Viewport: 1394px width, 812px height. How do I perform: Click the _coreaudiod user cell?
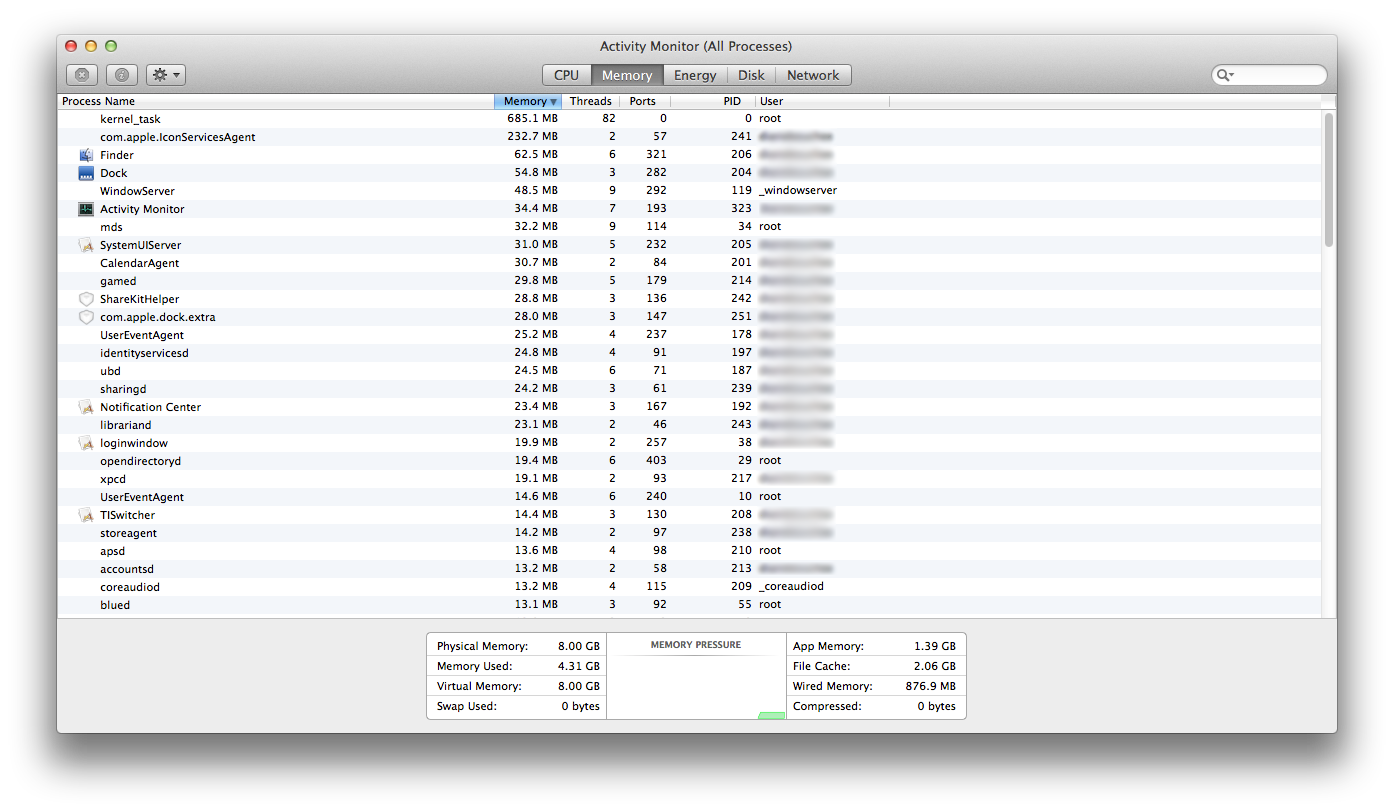tap(791, 586)
